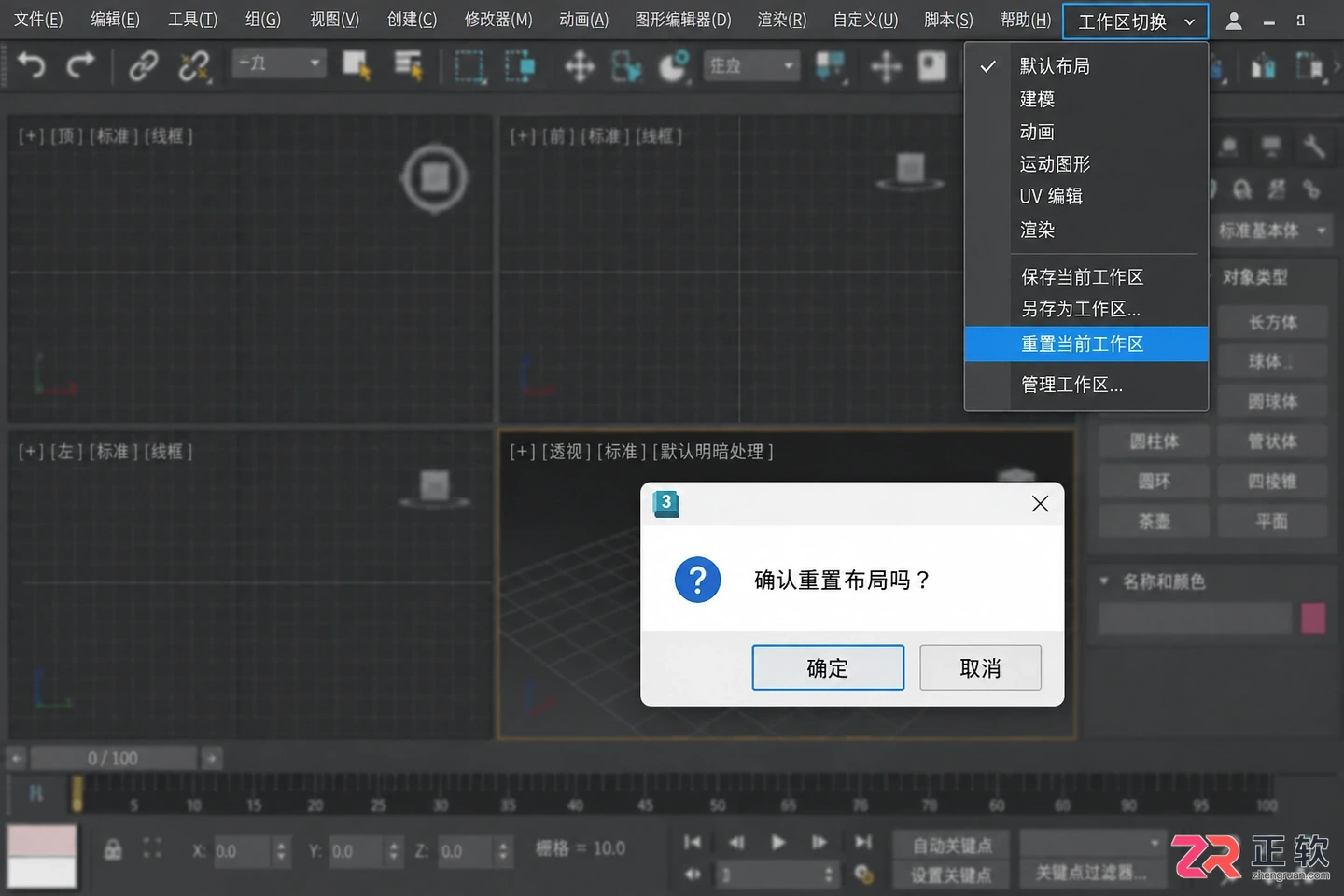This screenshot has height=896, width=1344.
Task: Open the 修改器(M) menu
Action: [x=498, y=20]
